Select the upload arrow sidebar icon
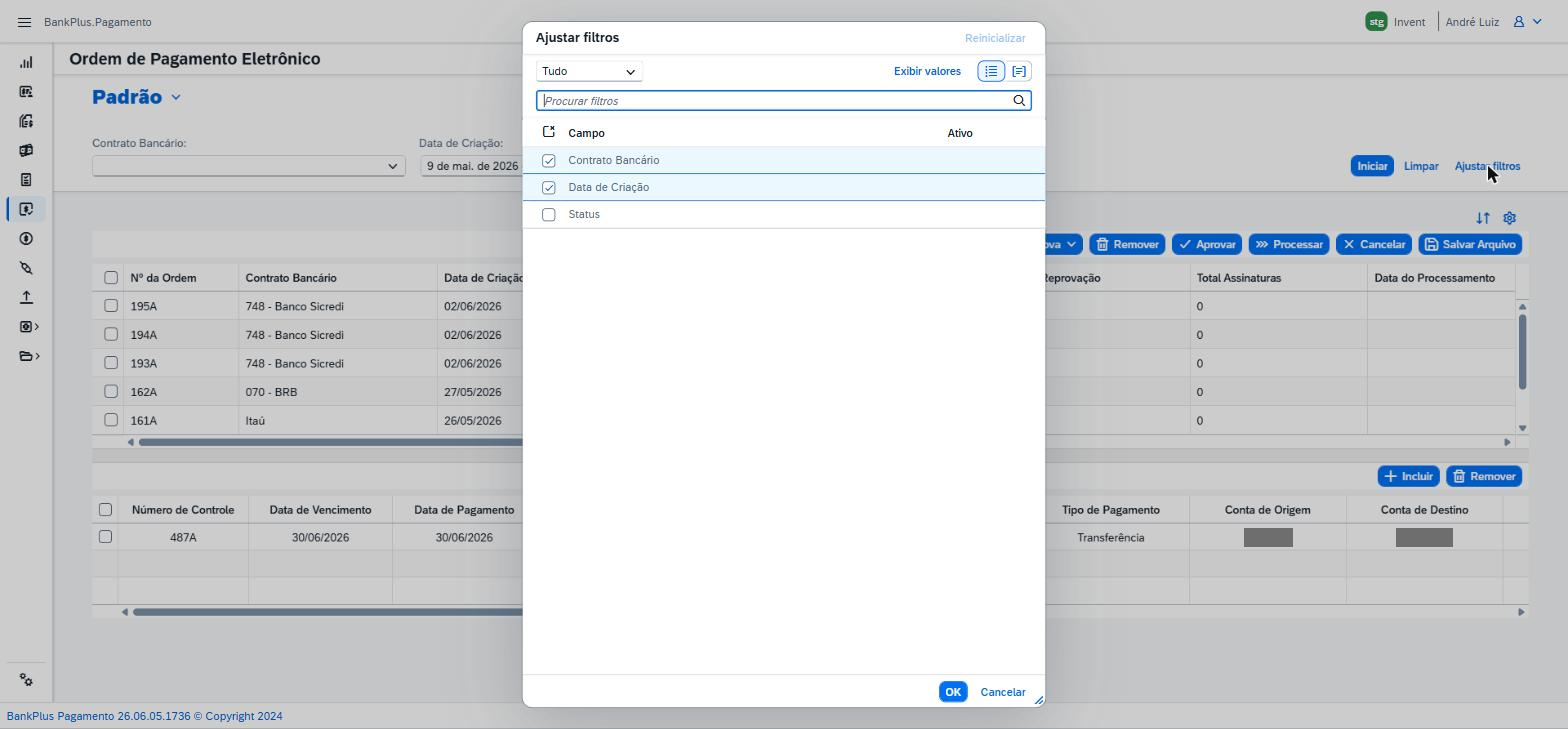 pyautogui.click(x=26, y=297)
